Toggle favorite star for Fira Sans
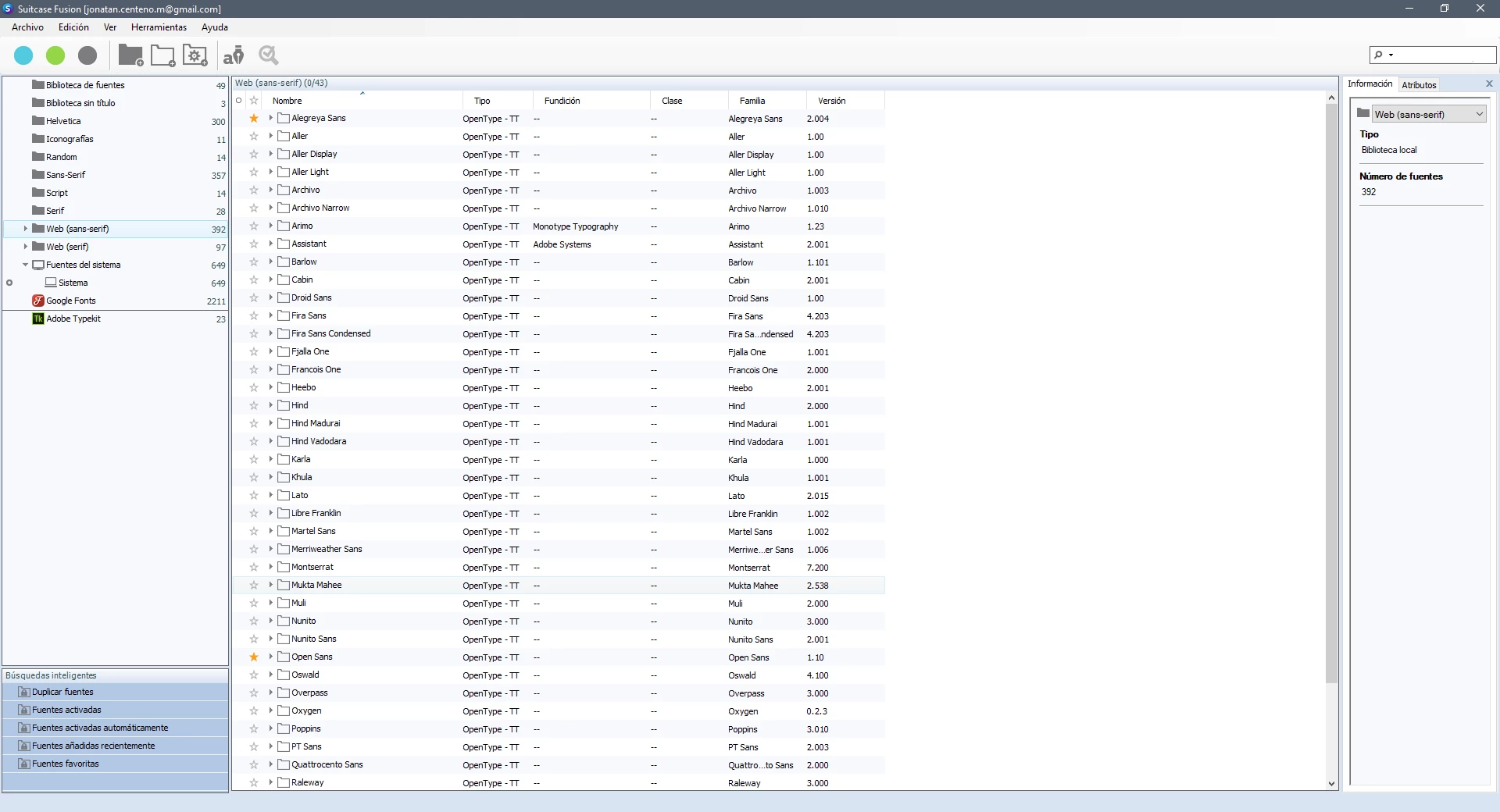 [x=254, y=315]
